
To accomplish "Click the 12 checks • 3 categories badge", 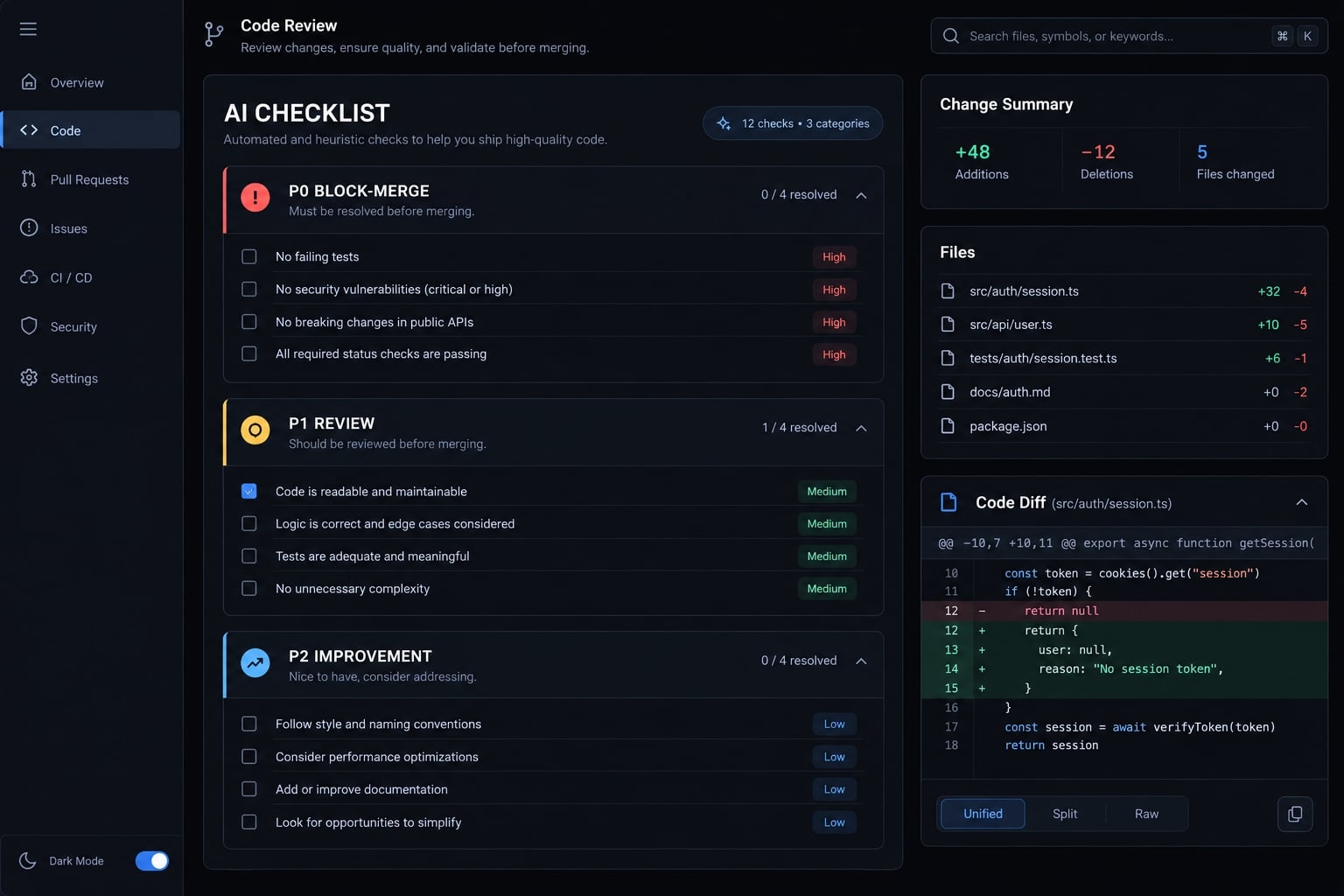I will click(793, 123).
